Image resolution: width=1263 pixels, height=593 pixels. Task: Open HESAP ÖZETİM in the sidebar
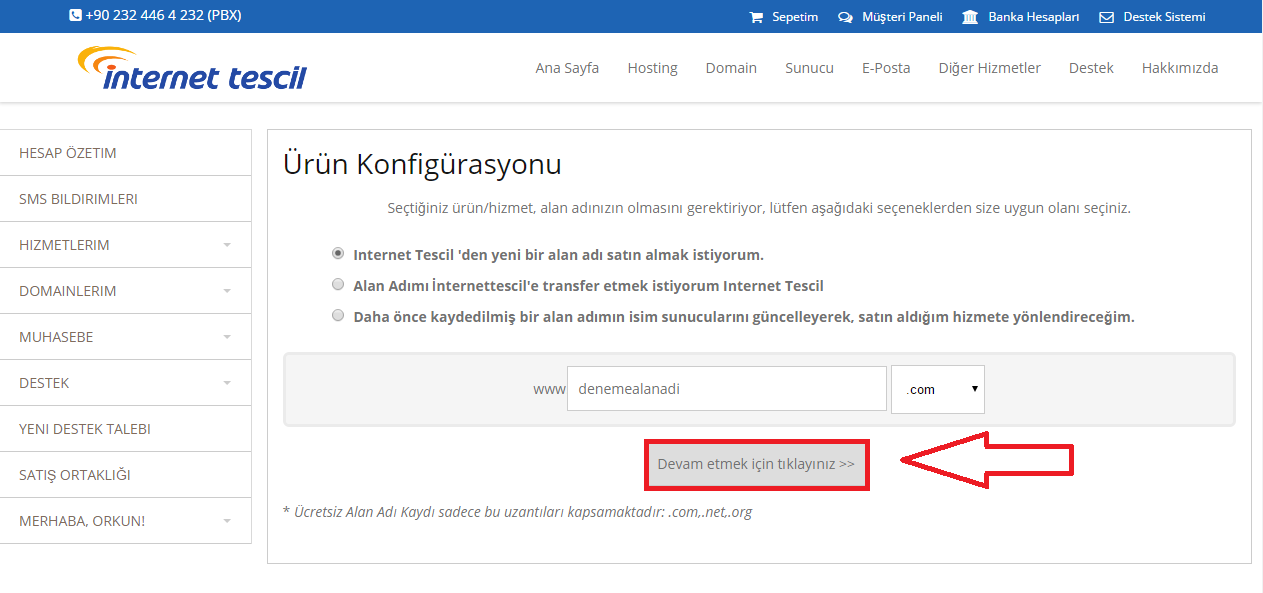click(125, 153)
